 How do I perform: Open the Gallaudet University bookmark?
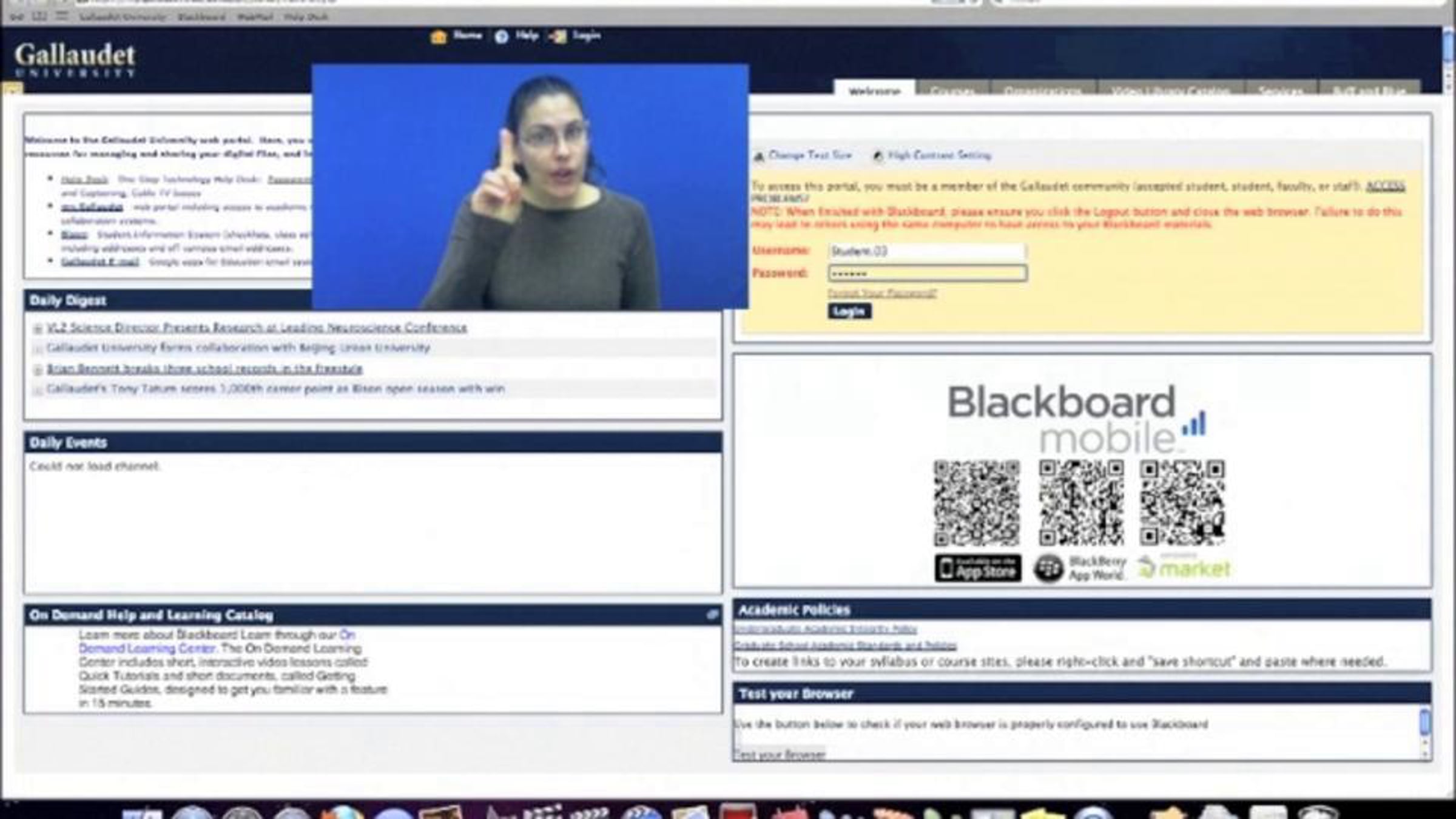coord(123,17)
